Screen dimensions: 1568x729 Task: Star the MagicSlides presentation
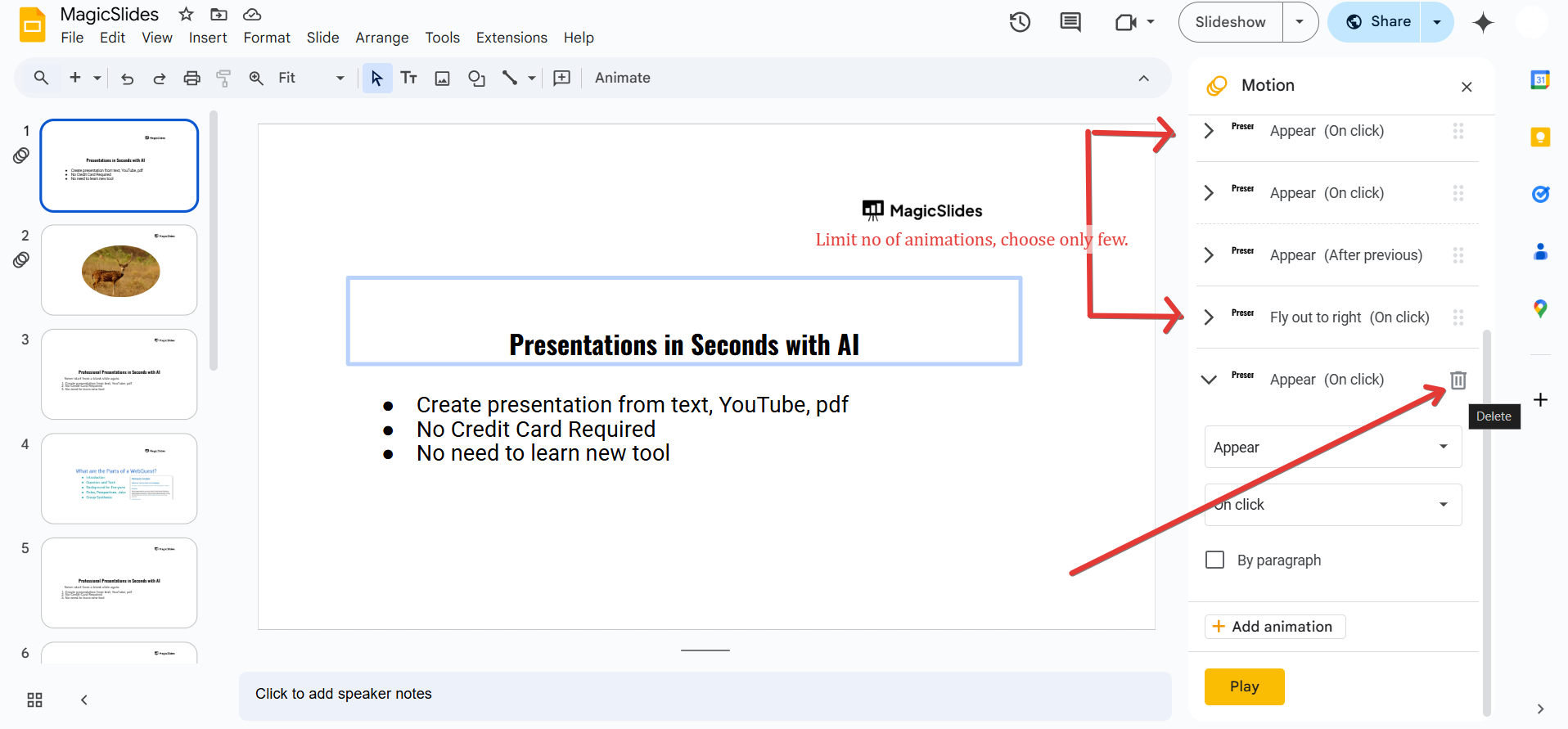pos(187,14)
